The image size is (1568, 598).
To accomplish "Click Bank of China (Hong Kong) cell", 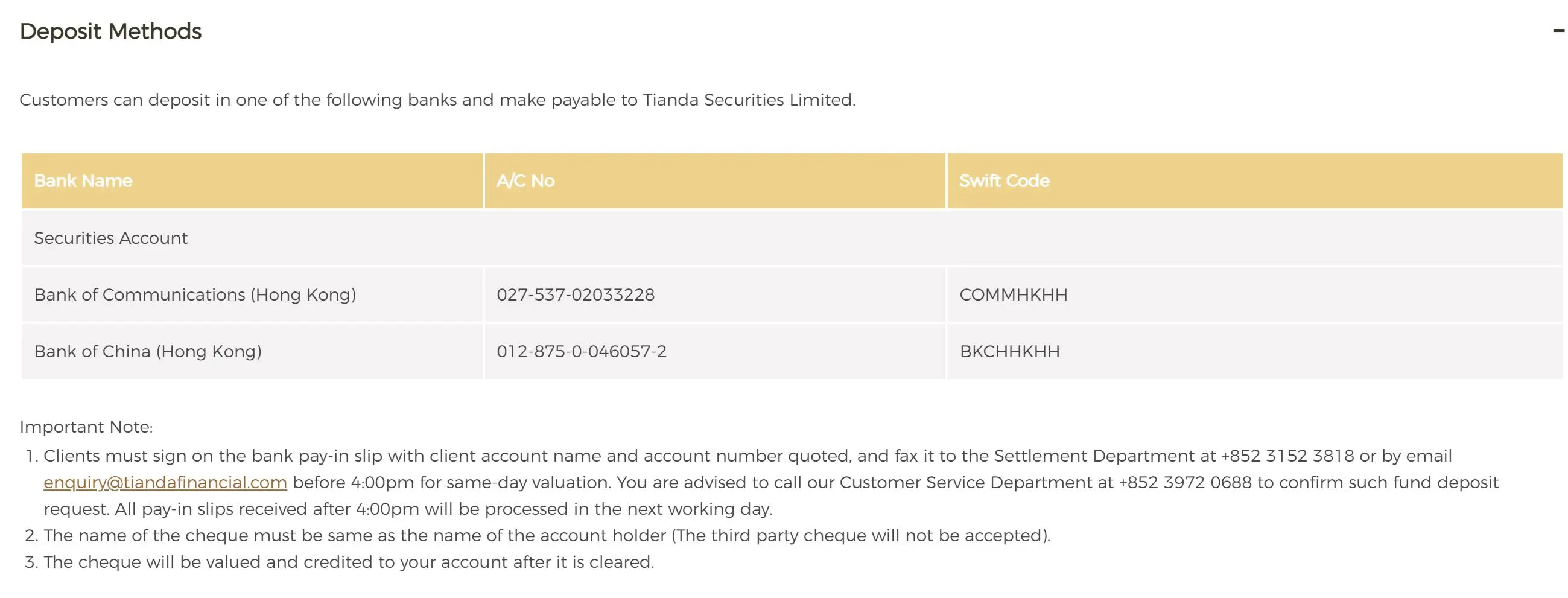I will click(252, 351).
